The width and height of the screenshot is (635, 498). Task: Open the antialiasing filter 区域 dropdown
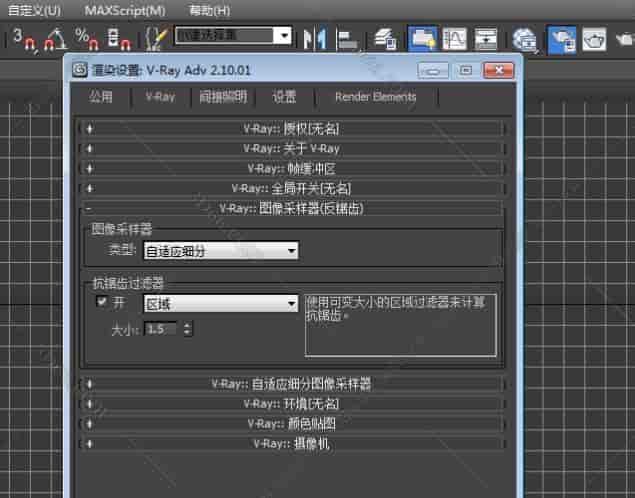pyautogui.click(x=221, y=303)
